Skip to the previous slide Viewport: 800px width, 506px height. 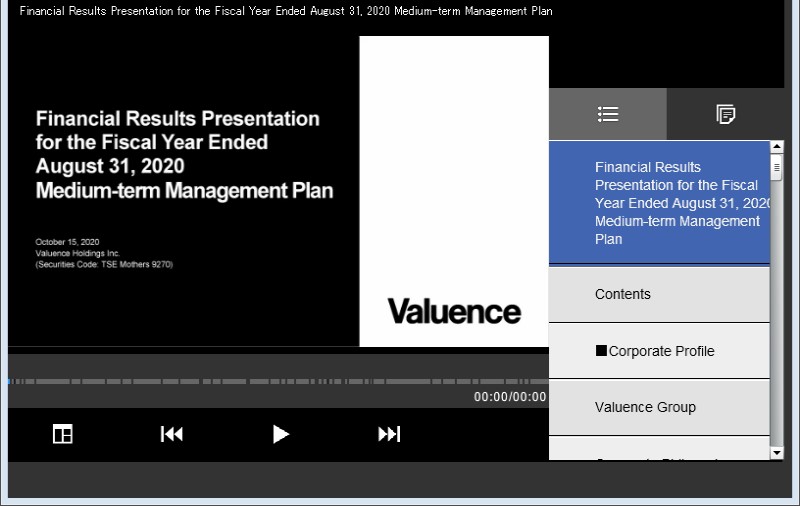pyautogui.click(x=171, y=434)
